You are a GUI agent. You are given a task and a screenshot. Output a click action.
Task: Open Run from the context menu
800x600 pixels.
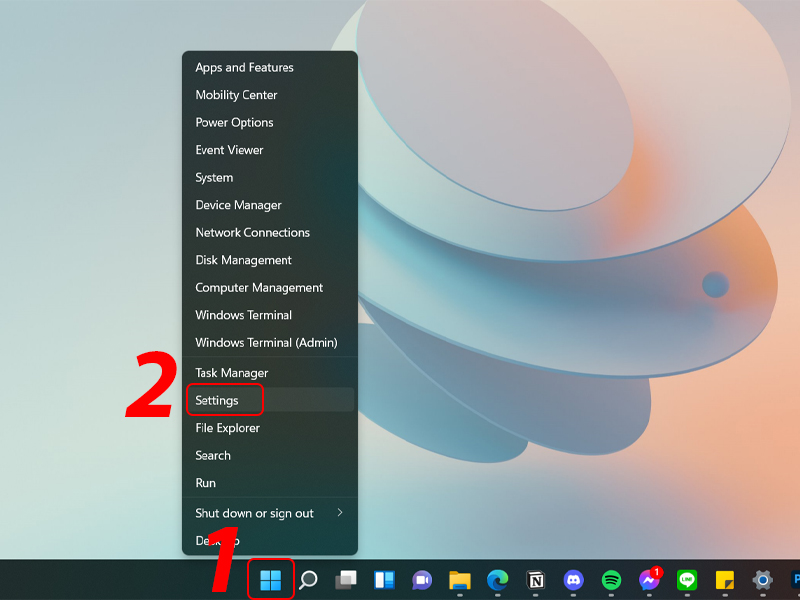pyautogui.click(x=269, y=483)
